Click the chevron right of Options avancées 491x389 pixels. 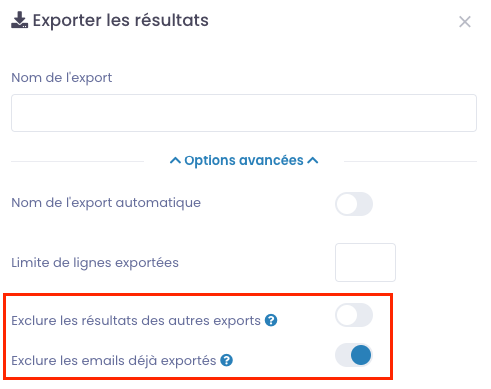tap(313, 161)
